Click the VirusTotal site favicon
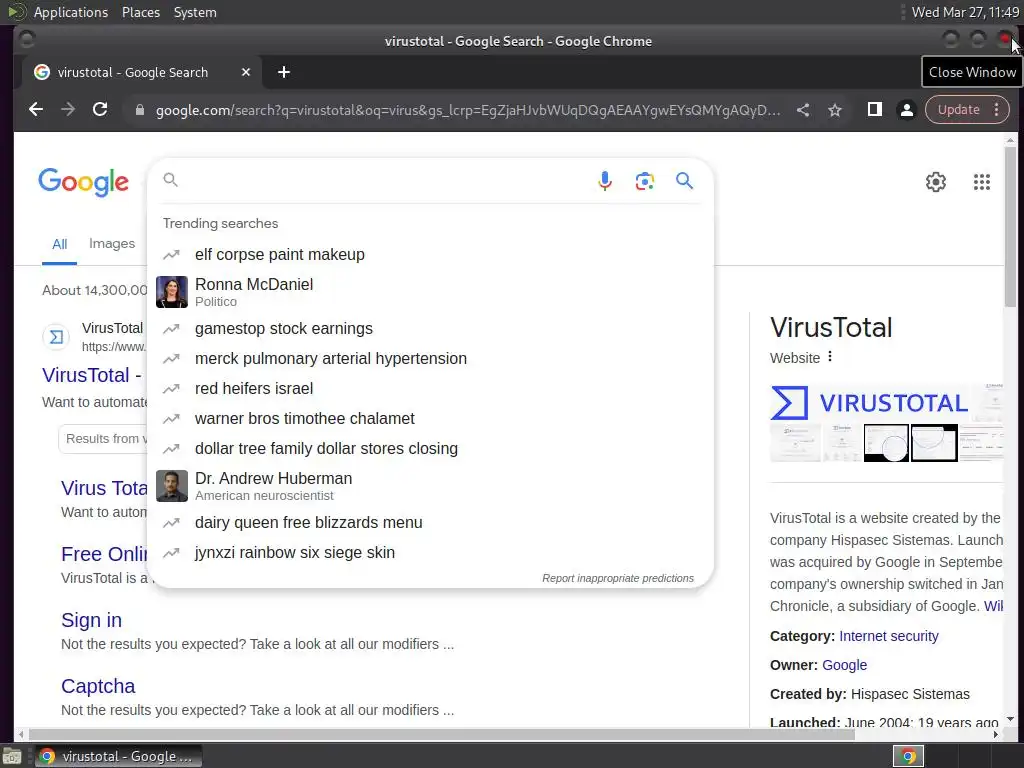The image size is (1024, 768). [x=56, y=336]
